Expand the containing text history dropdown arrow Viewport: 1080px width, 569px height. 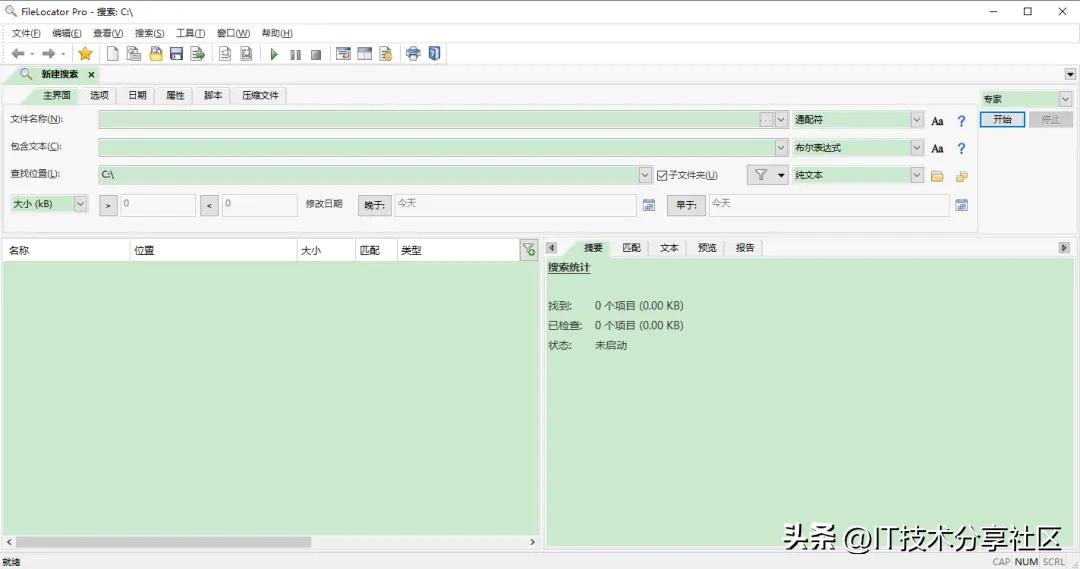click(x=781, y=147)
